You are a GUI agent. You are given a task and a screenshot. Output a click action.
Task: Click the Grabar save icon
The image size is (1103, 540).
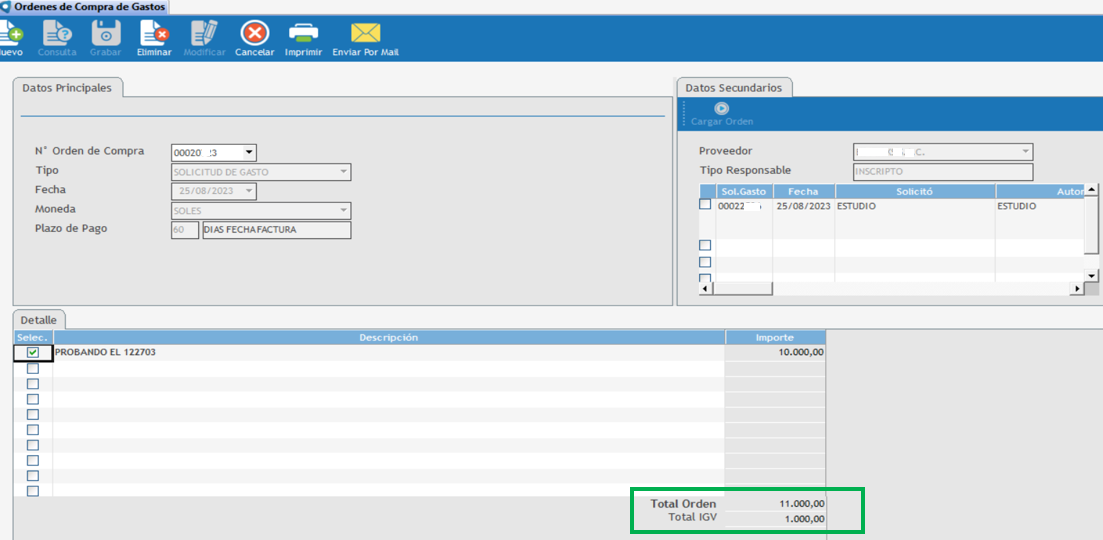106,33
